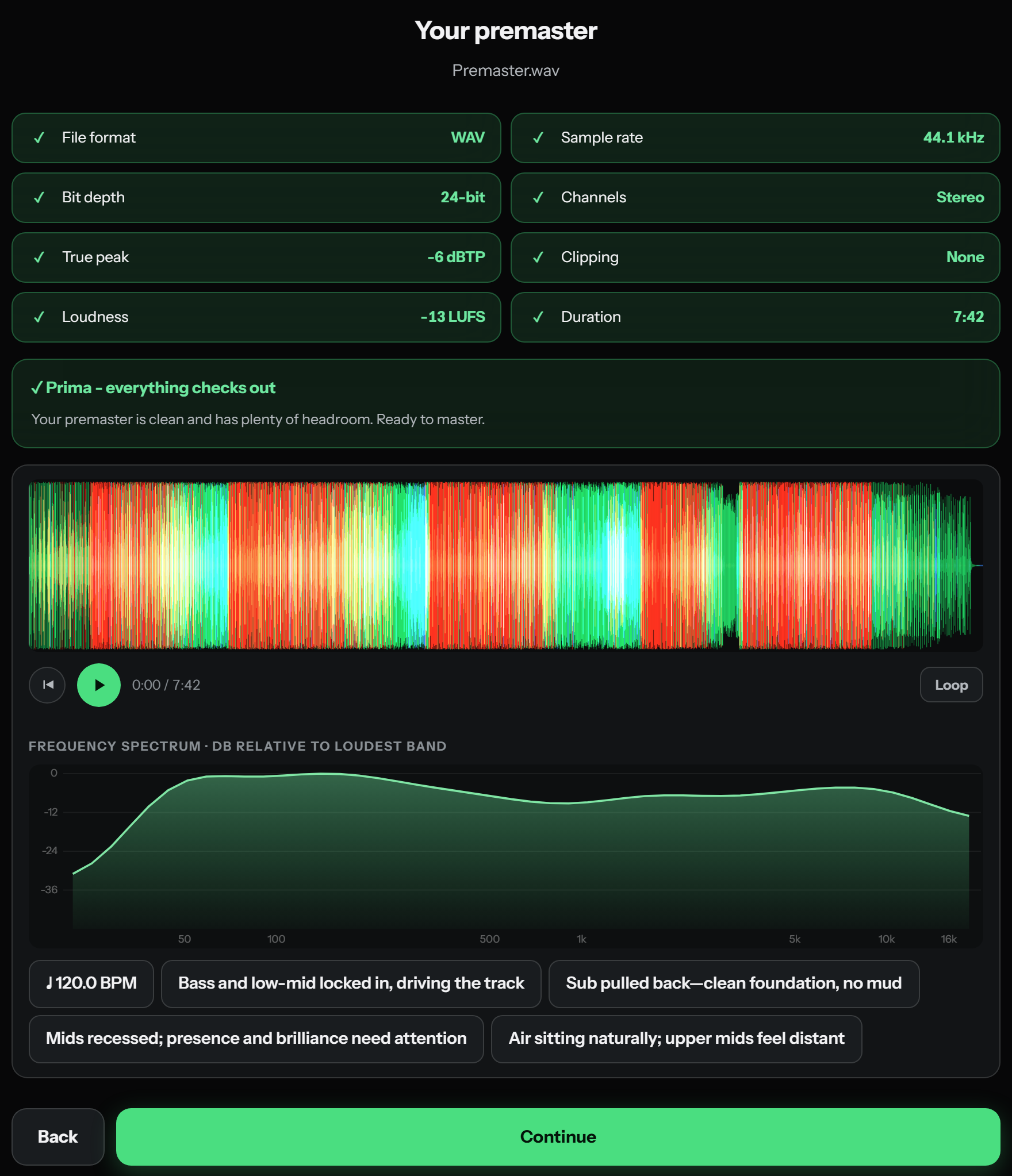The width and height of the screenshot is (1012, 1176).
Task: Click the -24 dB axis label
Action: click(50, 850)
